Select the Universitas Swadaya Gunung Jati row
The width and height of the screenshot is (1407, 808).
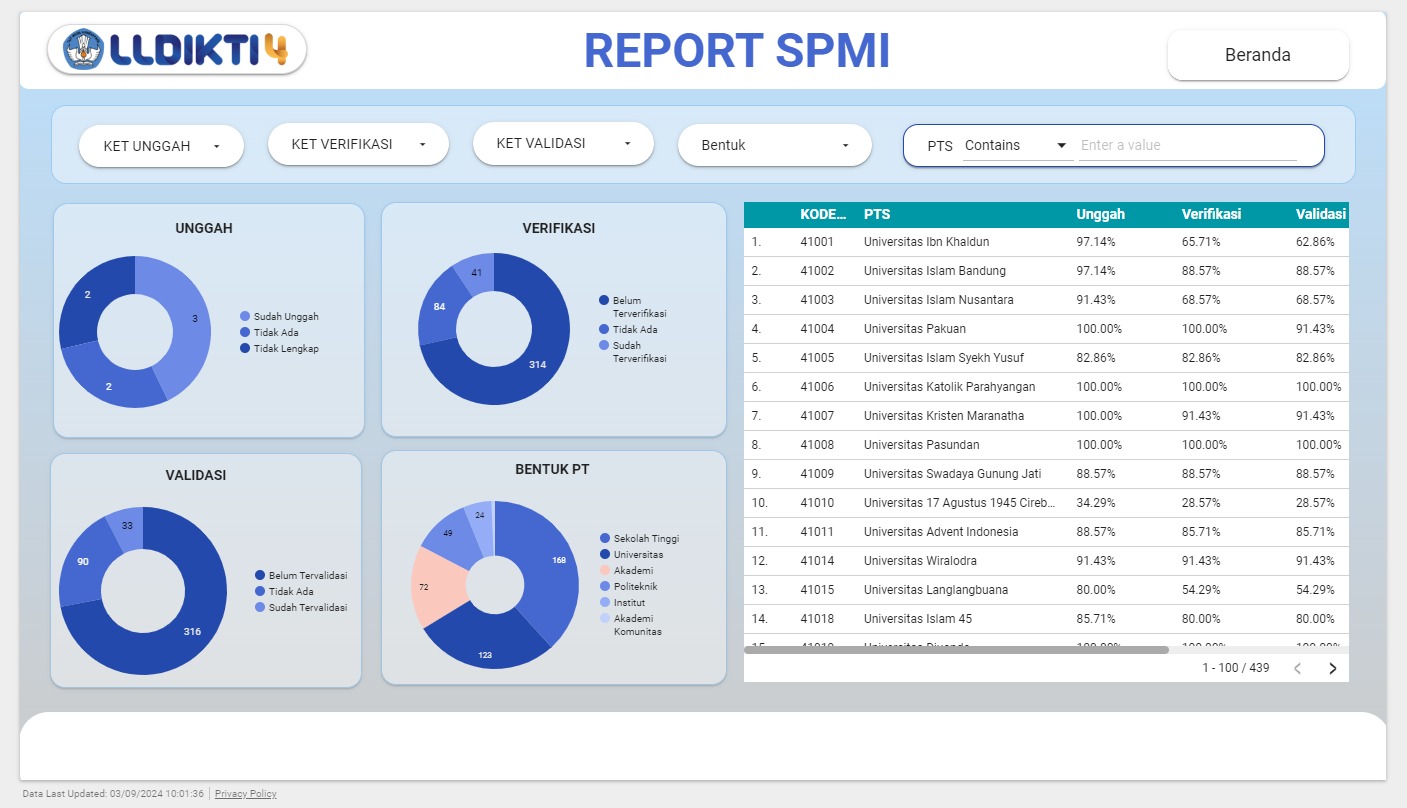[x=1046, y=474]
